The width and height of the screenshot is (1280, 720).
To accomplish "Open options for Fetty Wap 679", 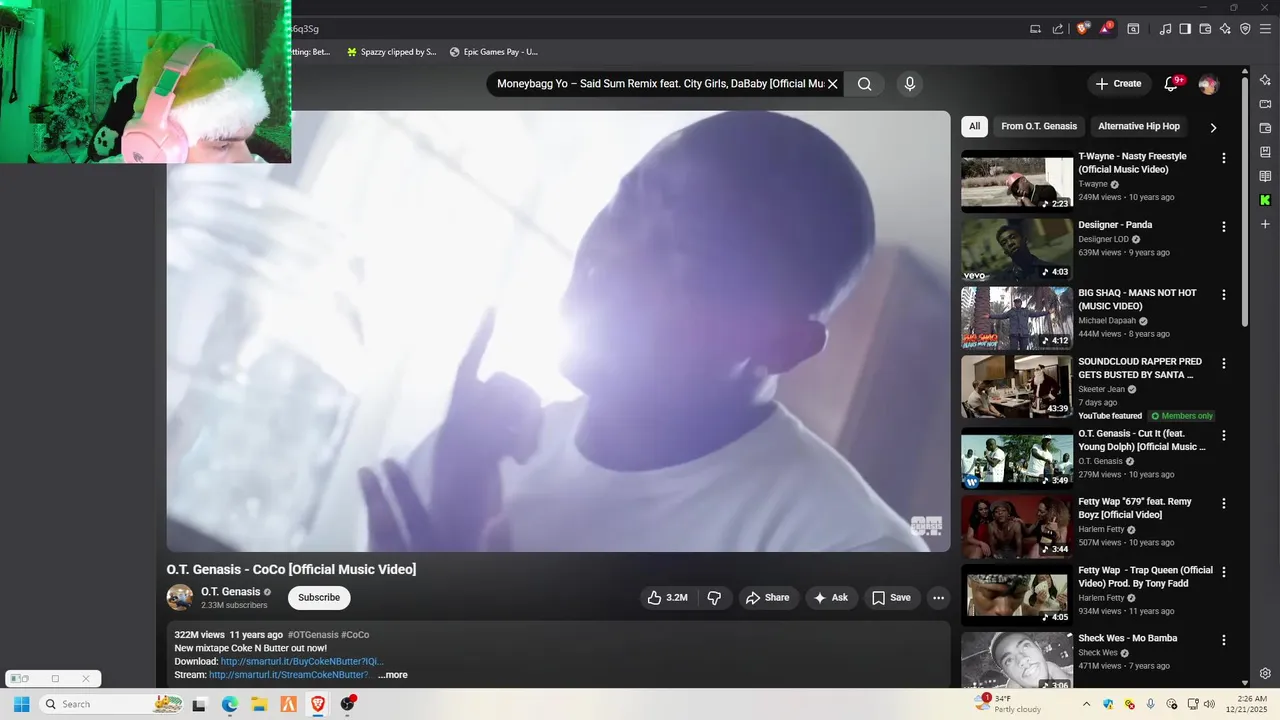I will [1223, 503].
